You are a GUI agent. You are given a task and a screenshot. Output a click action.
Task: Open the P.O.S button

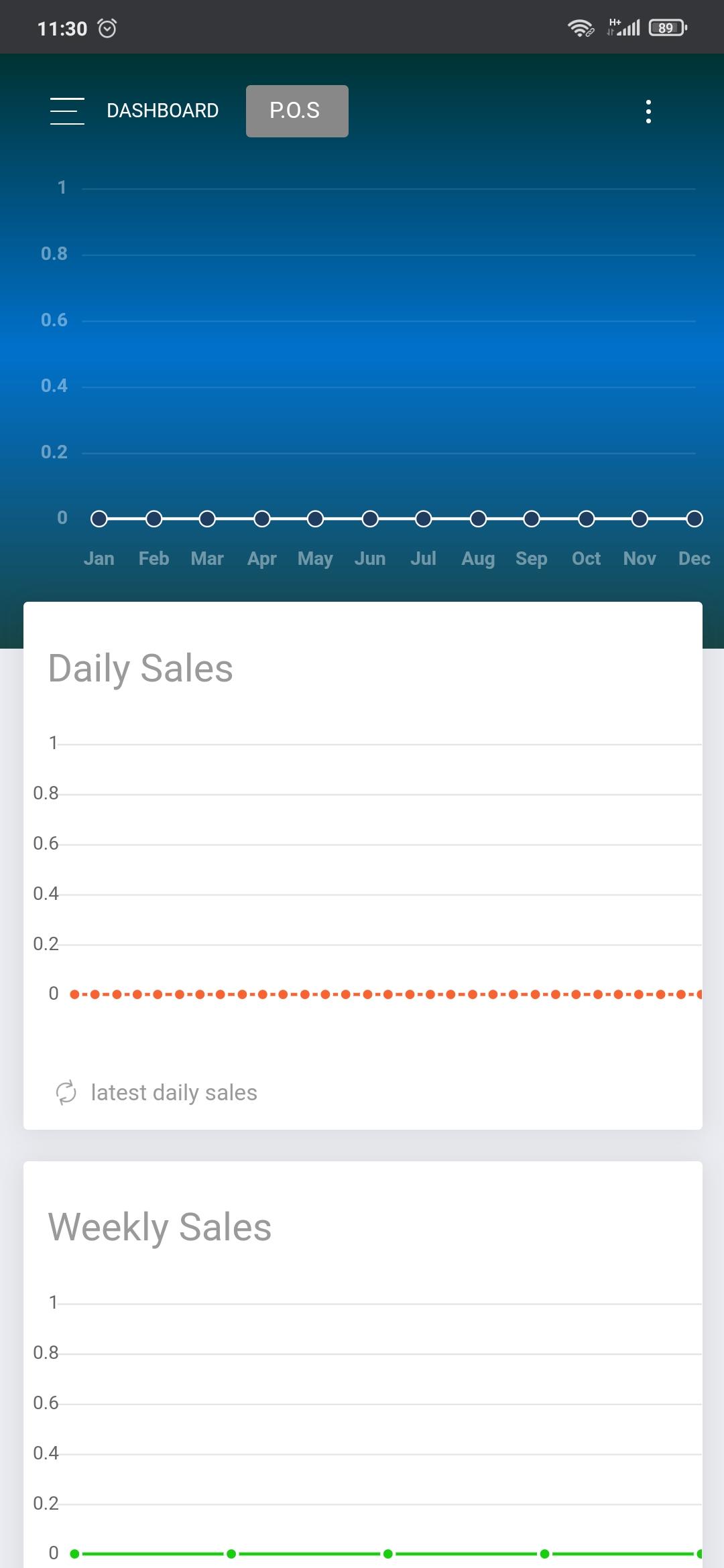coord(297,111)
